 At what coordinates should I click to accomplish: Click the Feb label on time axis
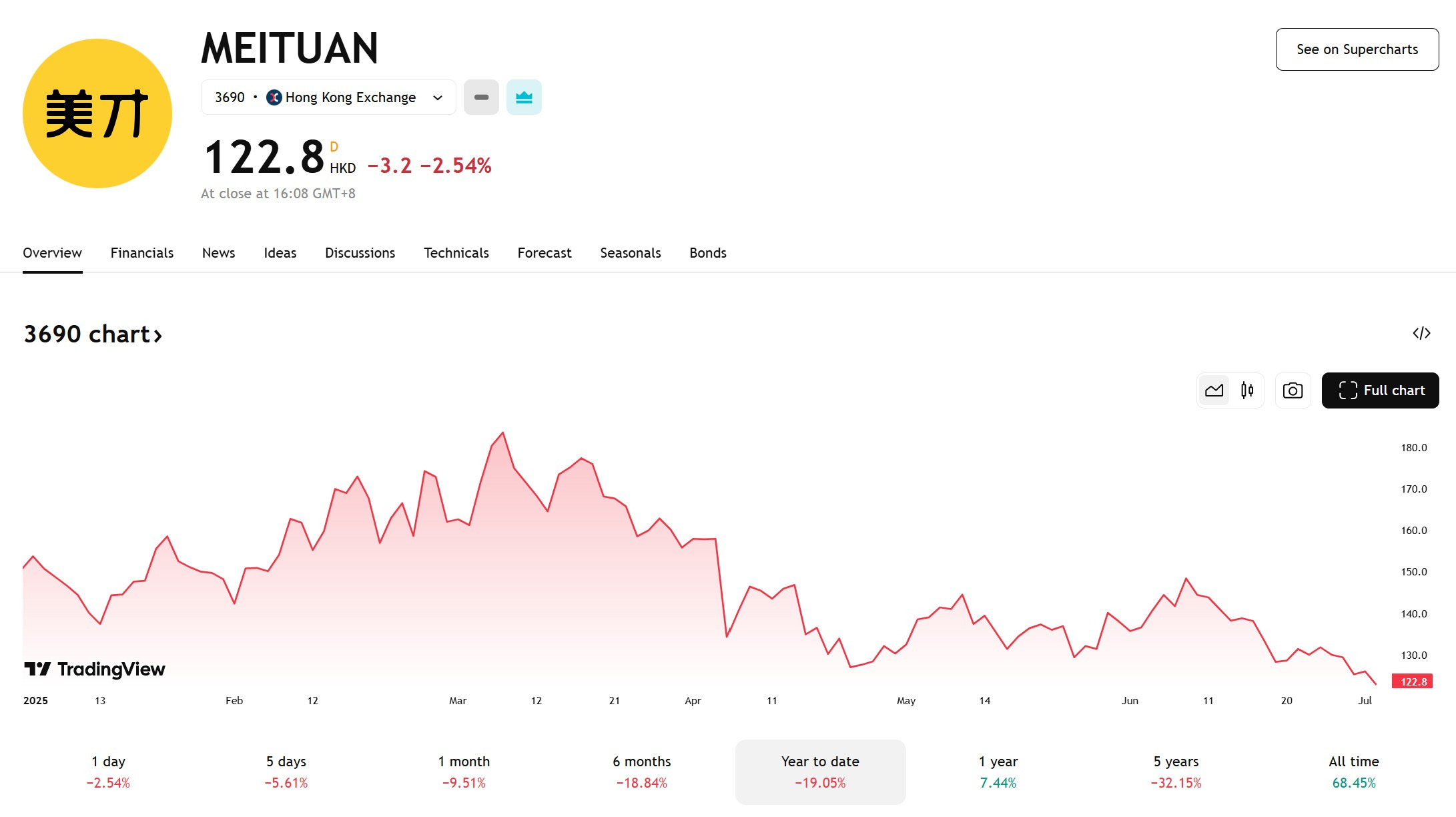click(234, 701)
